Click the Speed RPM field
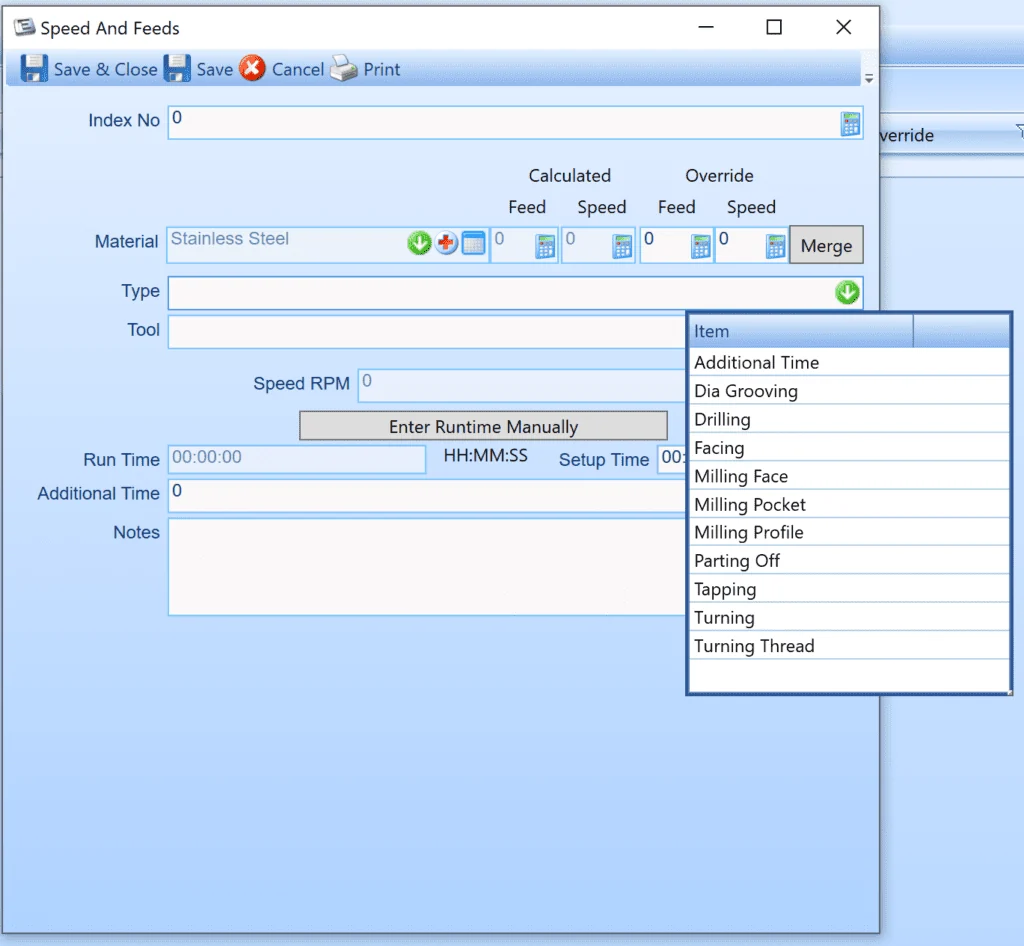The height and width of the screenshot is (946, 1024). [x=522, y=385]
